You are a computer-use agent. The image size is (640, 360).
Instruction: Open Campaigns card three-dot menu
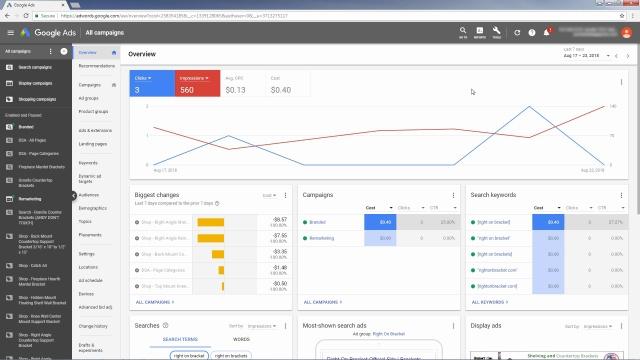pyautogui.click(x=453, y=196)
